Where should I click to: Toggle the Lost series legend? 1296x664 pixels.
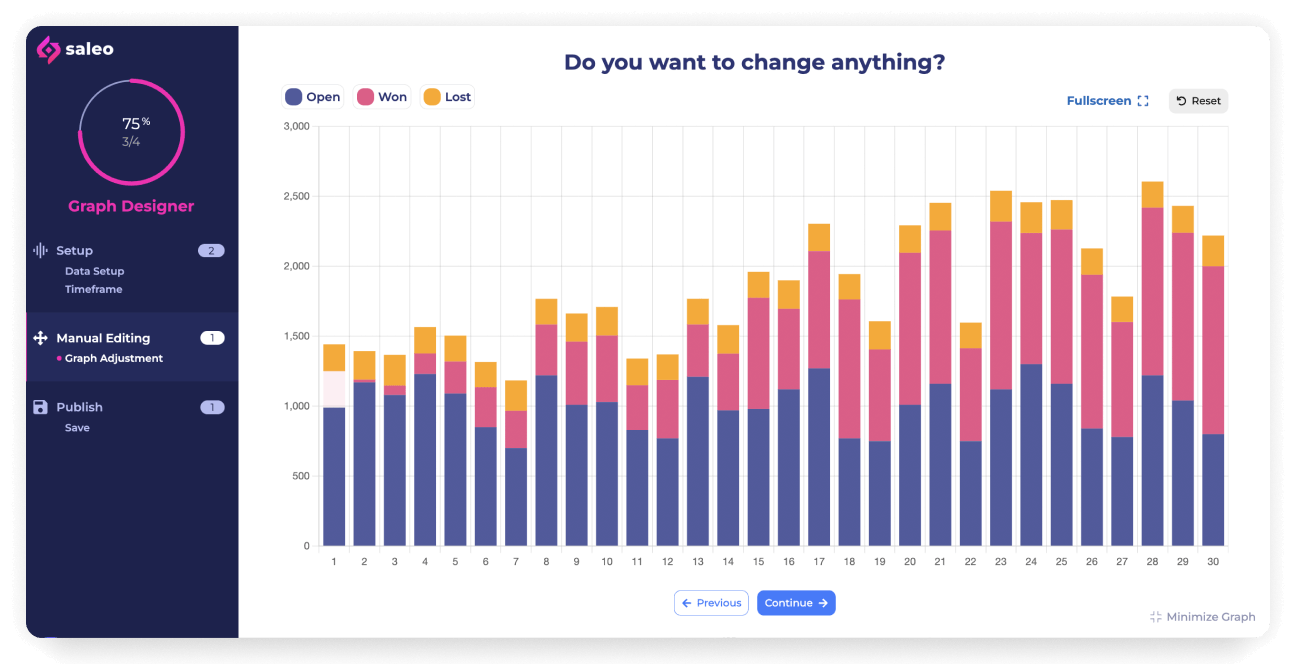click(447, 97)
